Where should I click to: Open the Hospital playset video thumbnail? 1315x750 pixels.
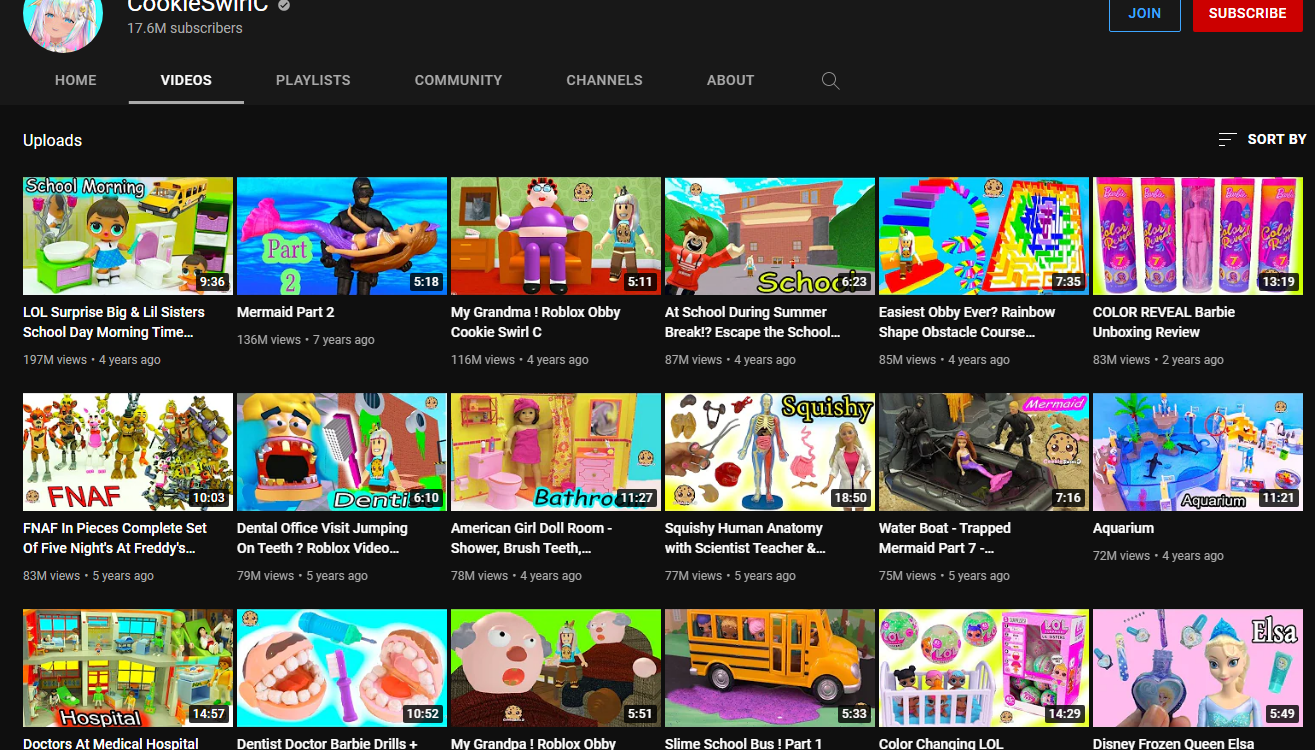click(x=128, y=668)
